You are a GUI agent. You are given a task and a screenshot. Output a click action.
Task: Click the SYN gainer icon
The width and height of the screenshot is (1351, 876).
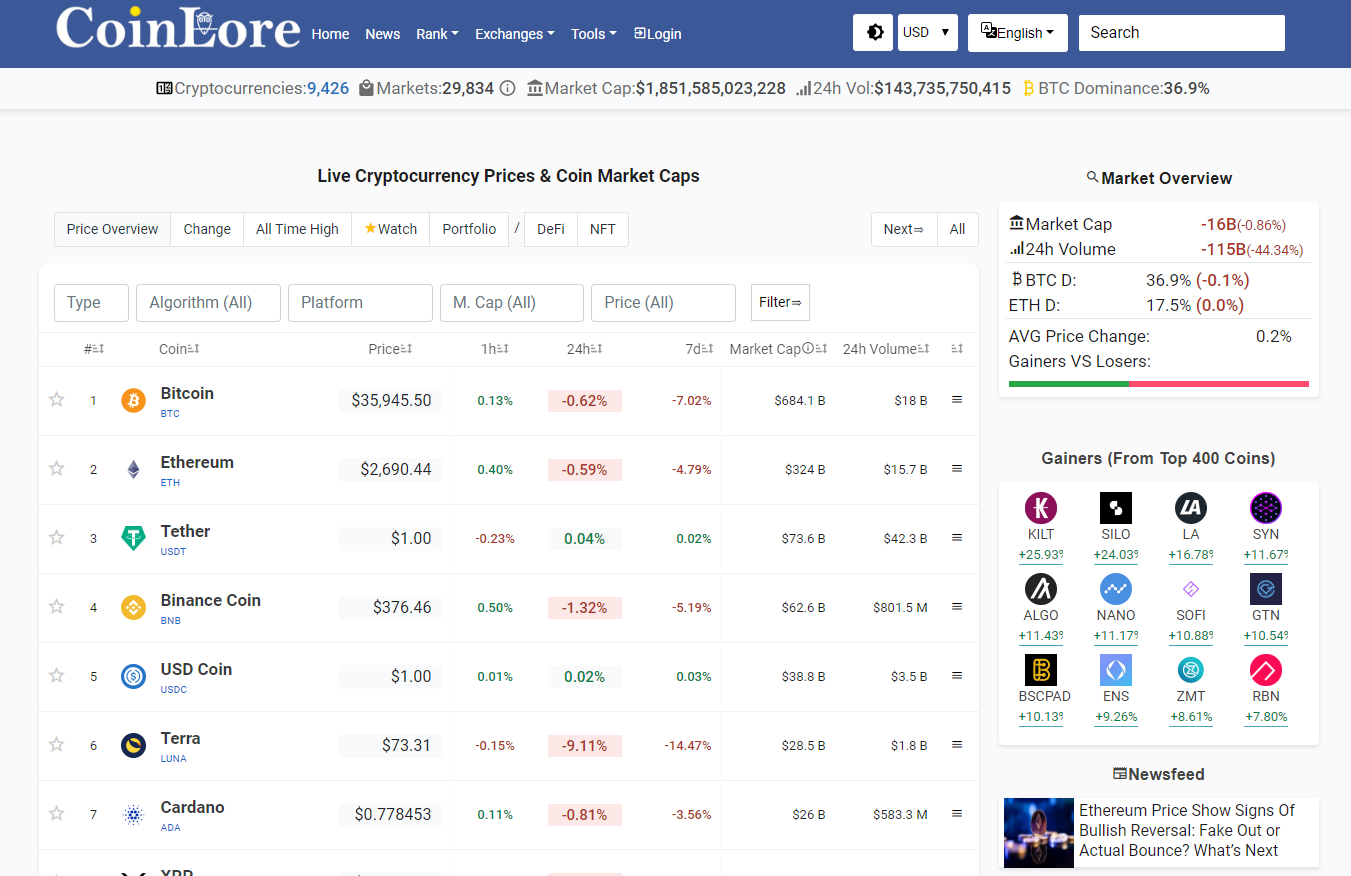pos(1266,508)
